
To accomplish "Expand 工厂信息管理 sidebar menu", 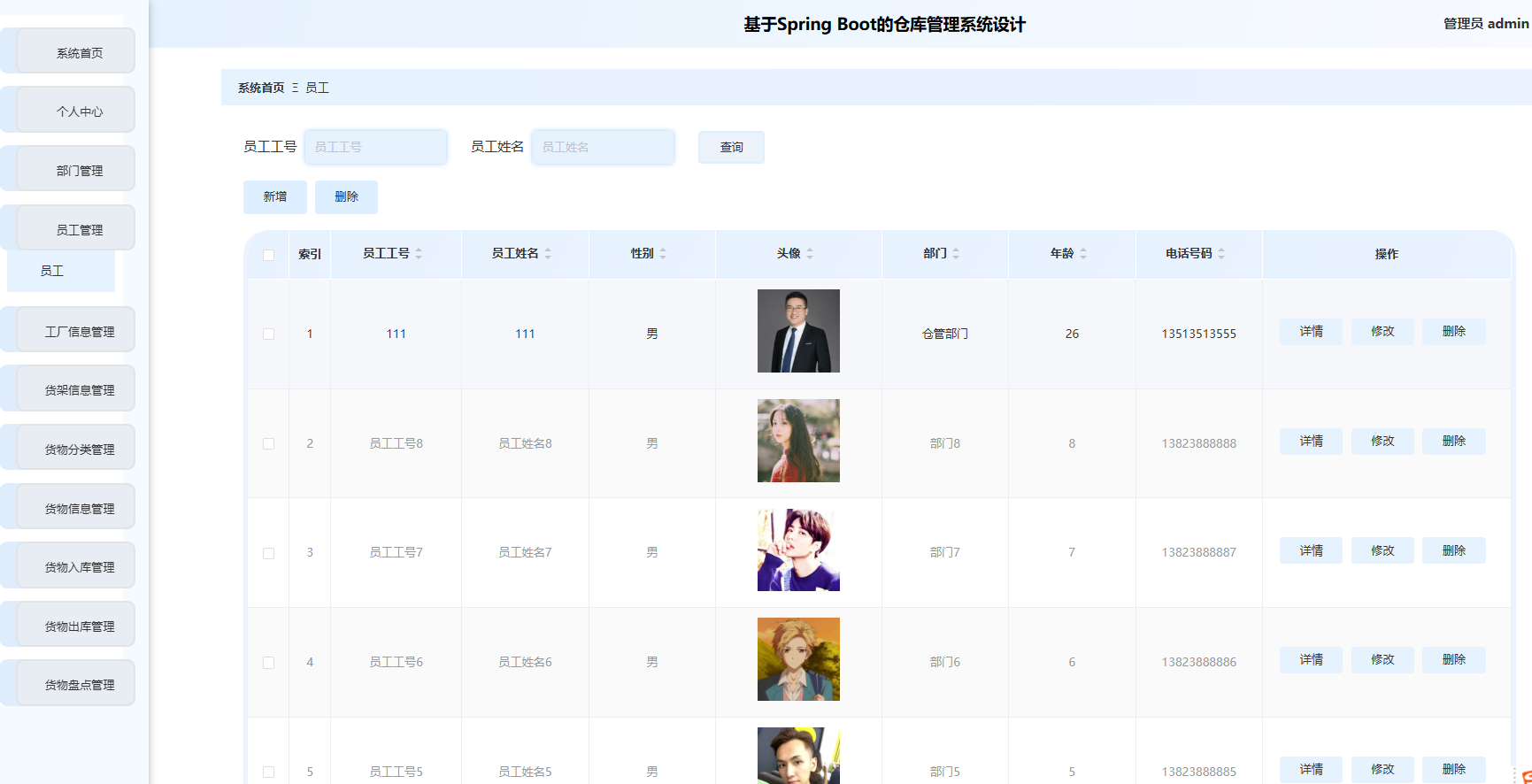I will [76, 329].
